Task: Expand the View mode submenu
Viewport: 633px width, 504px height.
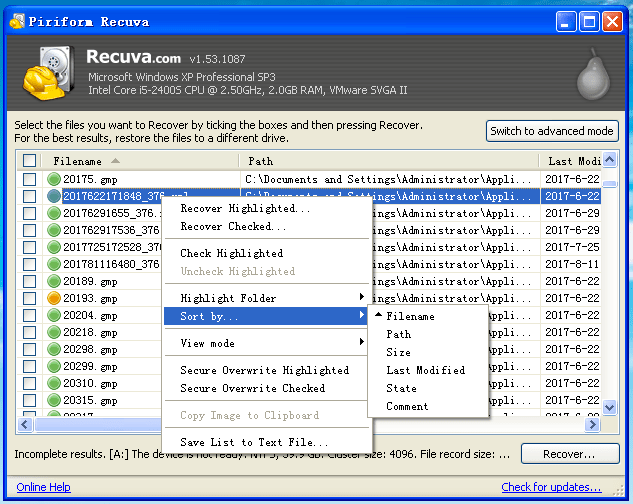Action: 266,343
